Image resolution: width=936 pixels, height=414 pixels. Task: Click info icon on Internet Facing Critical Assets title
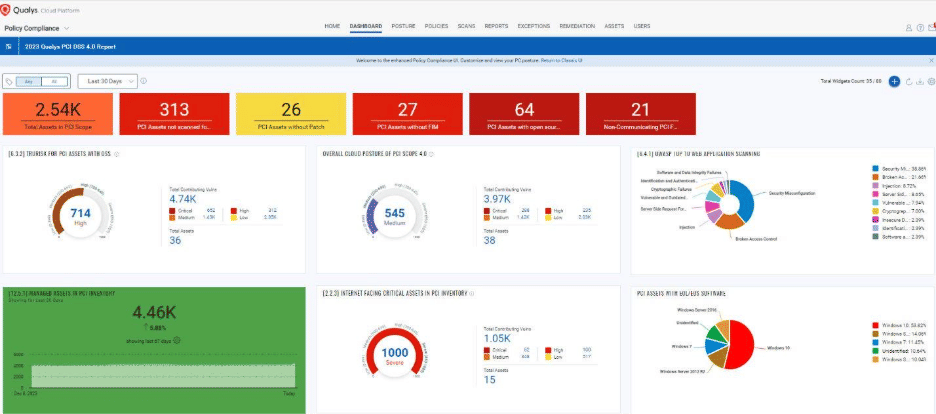click(472, 293)
